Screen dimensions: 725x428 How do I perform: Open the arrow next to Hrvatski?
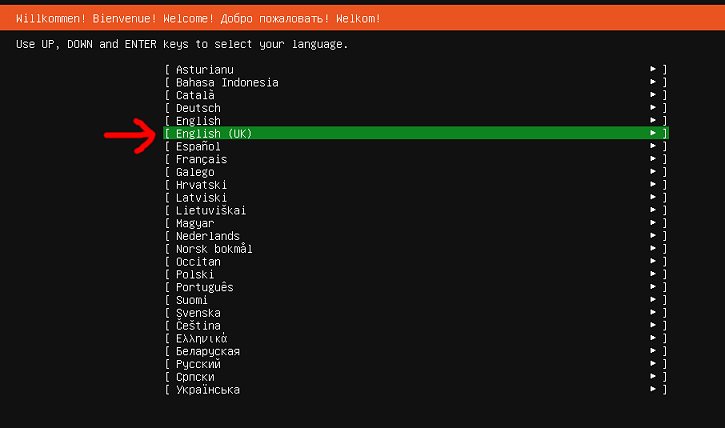click(x=653, y=185)
